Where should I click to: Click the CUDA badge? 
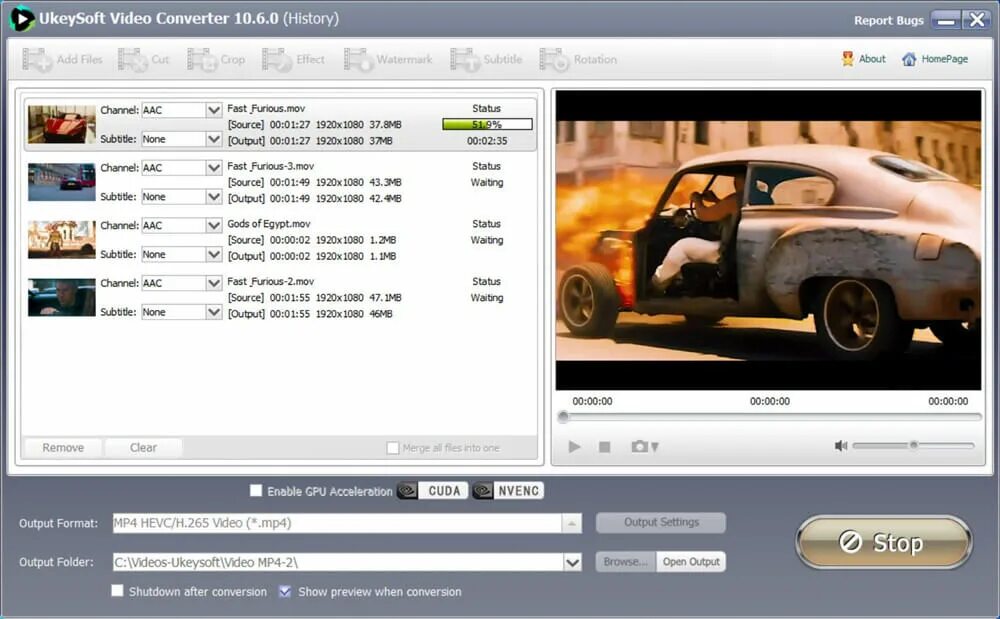tap(432, 491)
